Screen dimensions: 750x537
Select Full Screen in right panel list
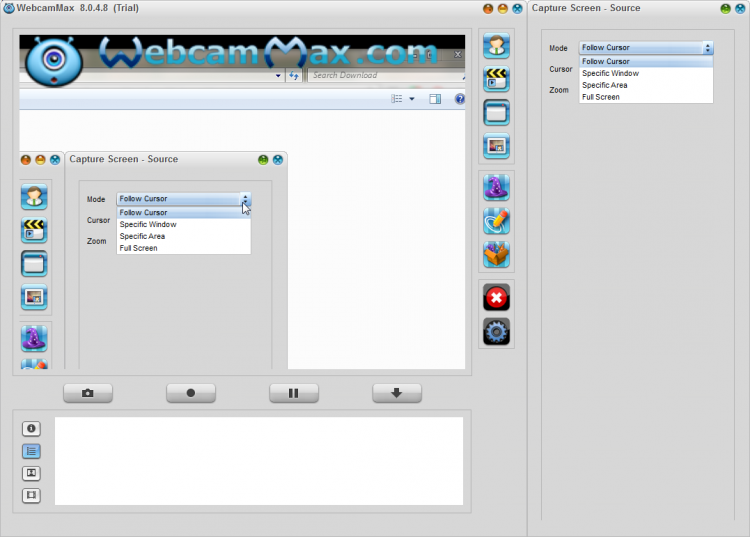pos(646,97)
